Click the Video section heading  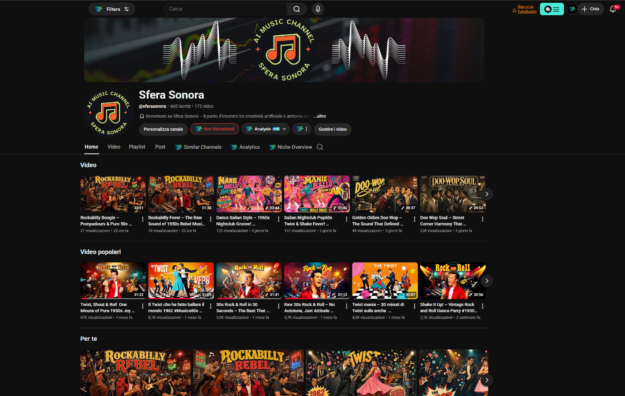88,165
